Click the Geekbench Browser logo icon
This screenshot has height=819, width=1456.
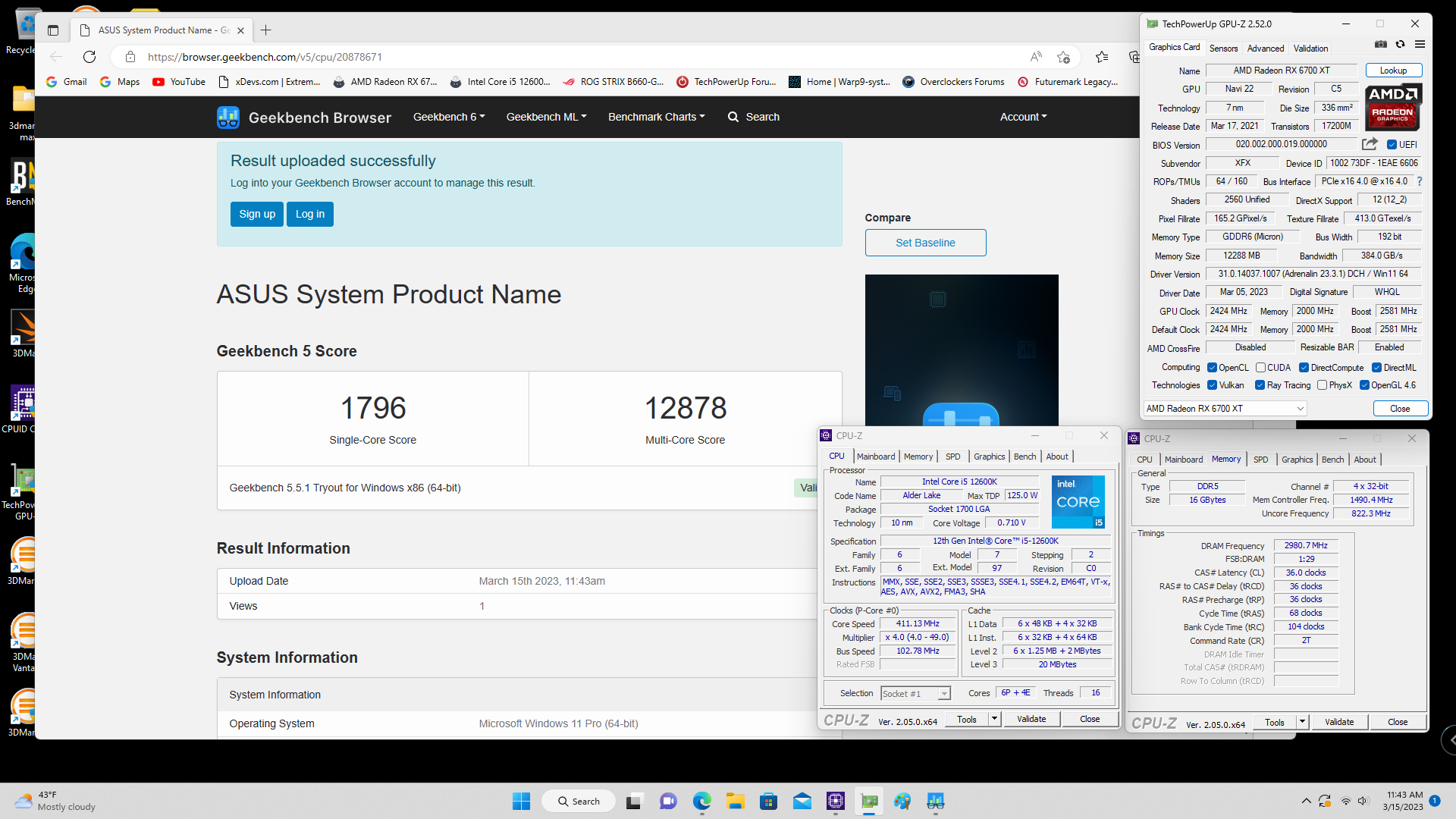pyautogui.click(x=228, y=117)
